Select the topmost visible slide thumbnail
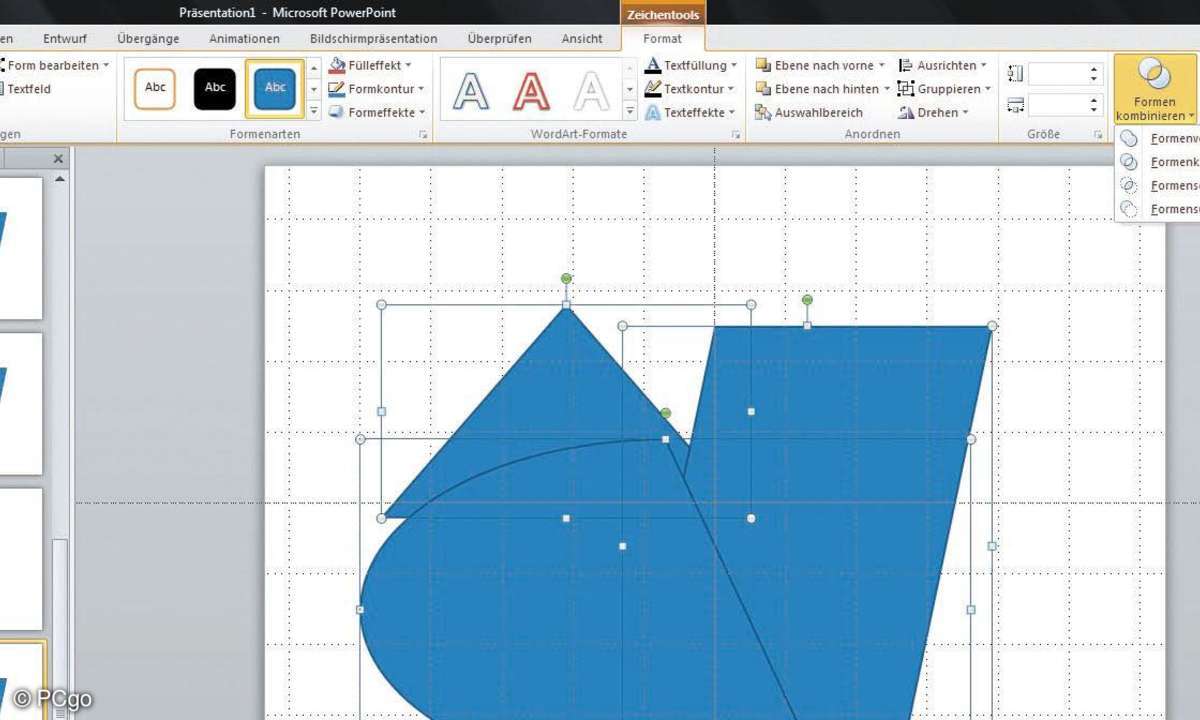 (x=21, y=249)
